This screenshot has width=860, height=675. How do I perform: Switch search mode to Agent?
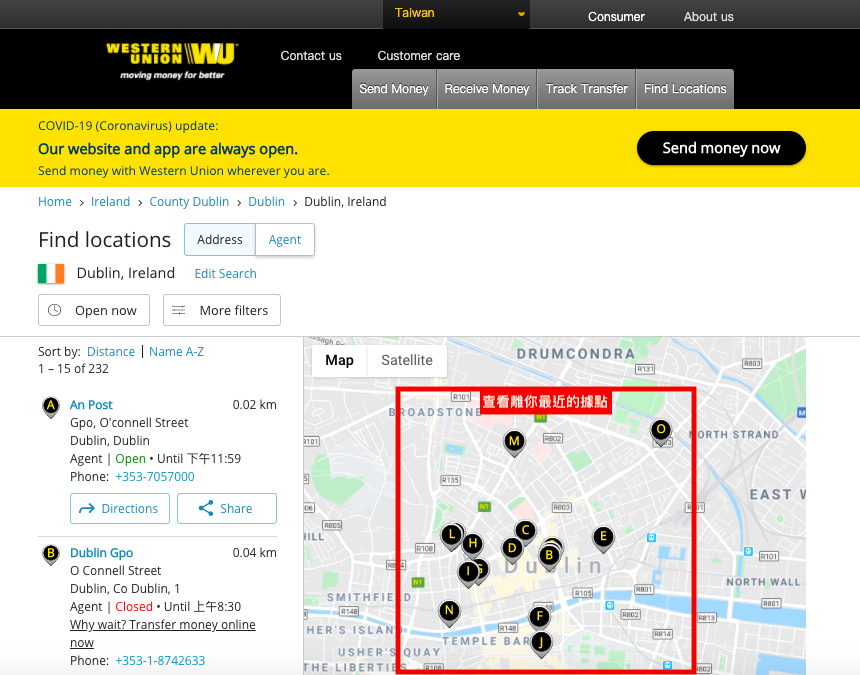285,240
